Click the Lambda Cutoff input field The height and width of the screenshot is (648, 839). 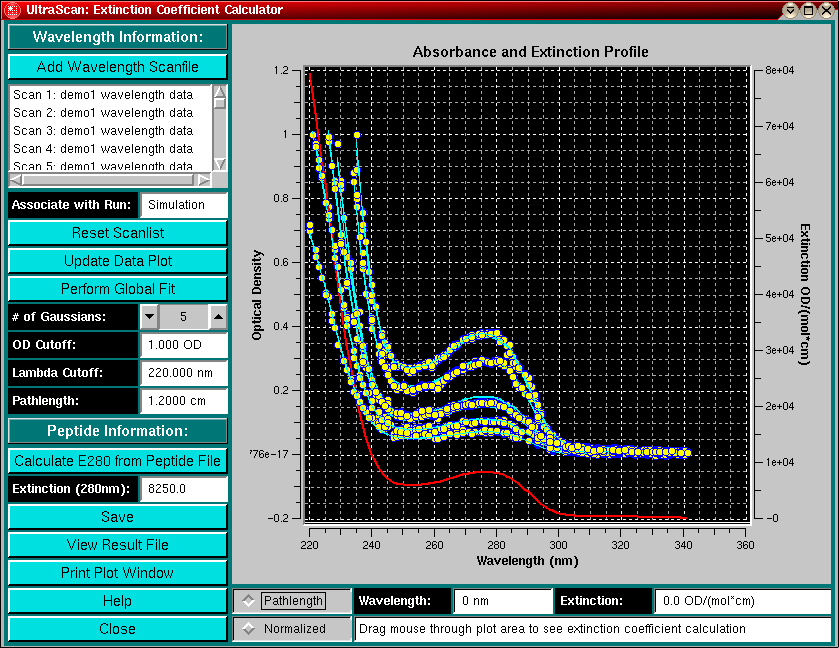pyautogui.click(x=184, y=373)
